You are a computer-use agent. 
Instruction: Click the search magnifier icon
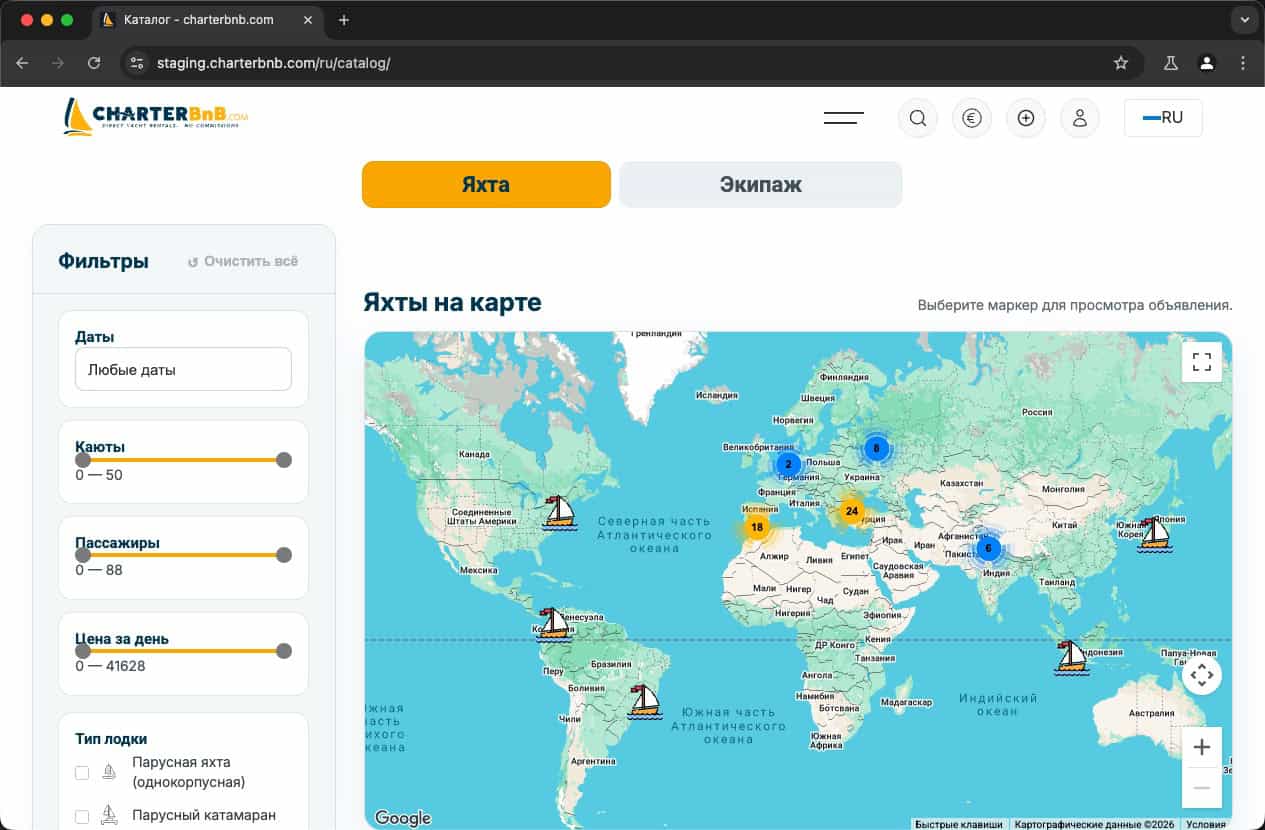pyautogui.click(x=917, y=118)
